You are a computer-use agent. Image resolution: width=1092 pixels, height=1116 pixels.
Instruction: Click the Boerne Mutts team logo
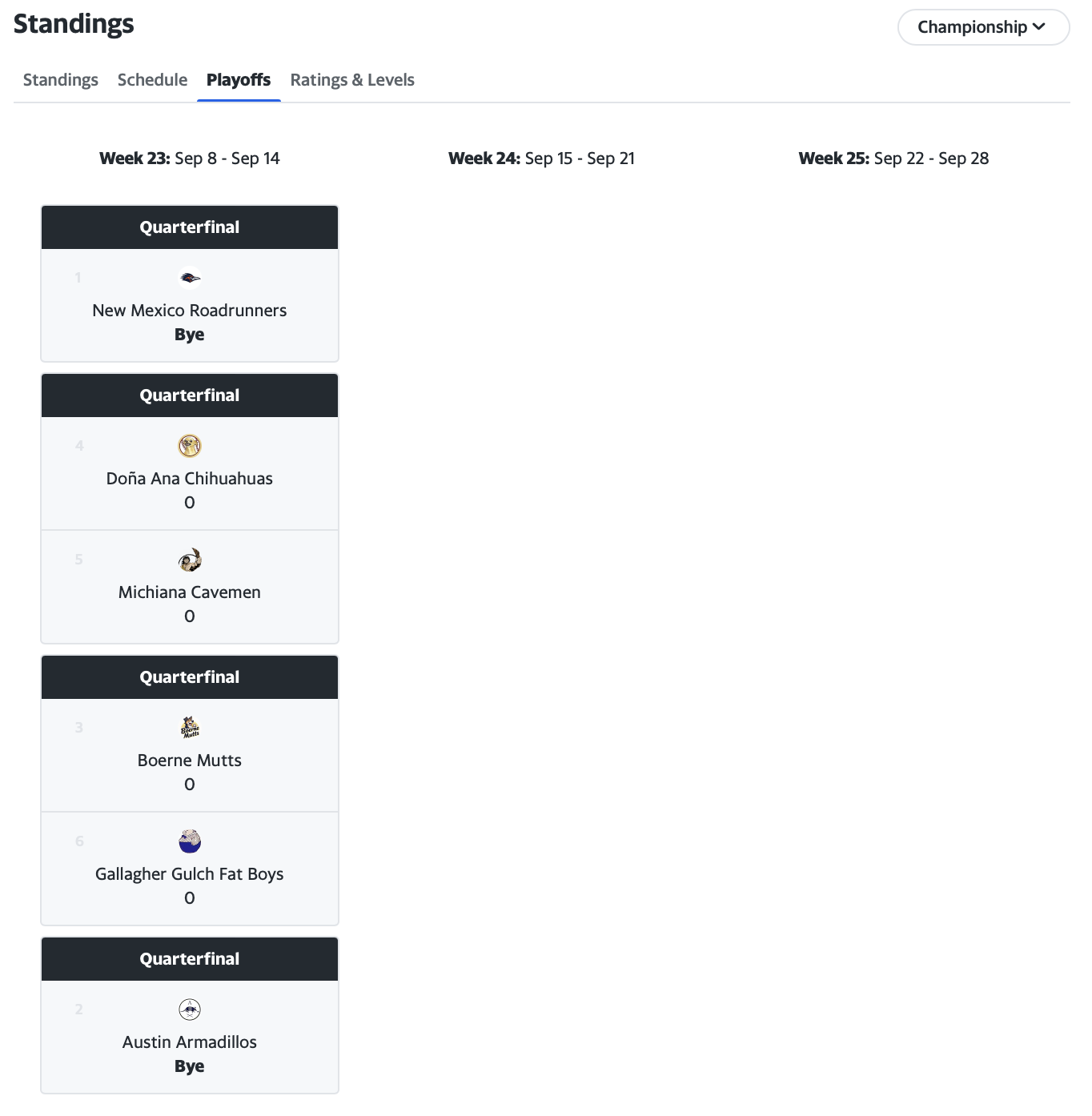click(190, 728)
